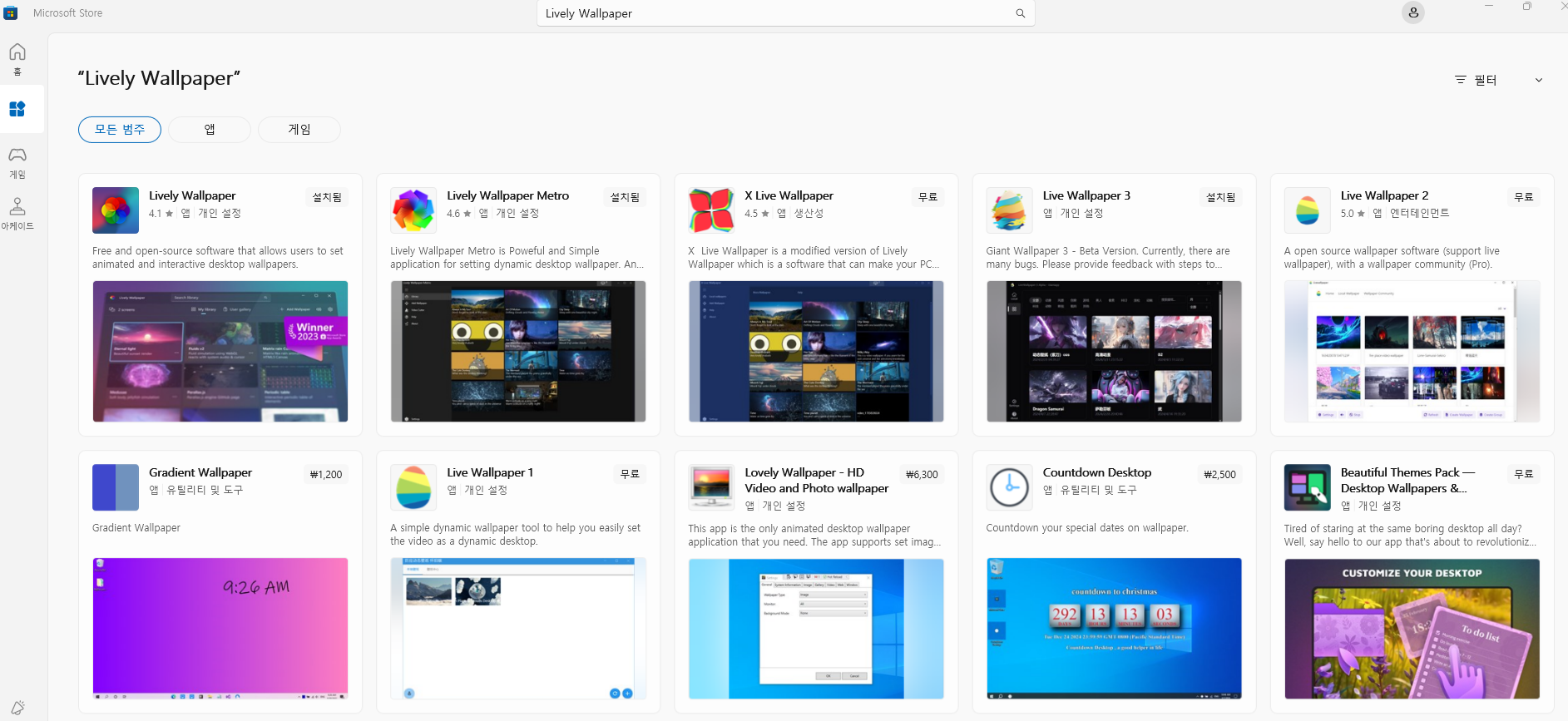Screen dimensions: 1568x721
Task: Click the Beautiful Themes Pack title
Action: (x=1407, y=480)
